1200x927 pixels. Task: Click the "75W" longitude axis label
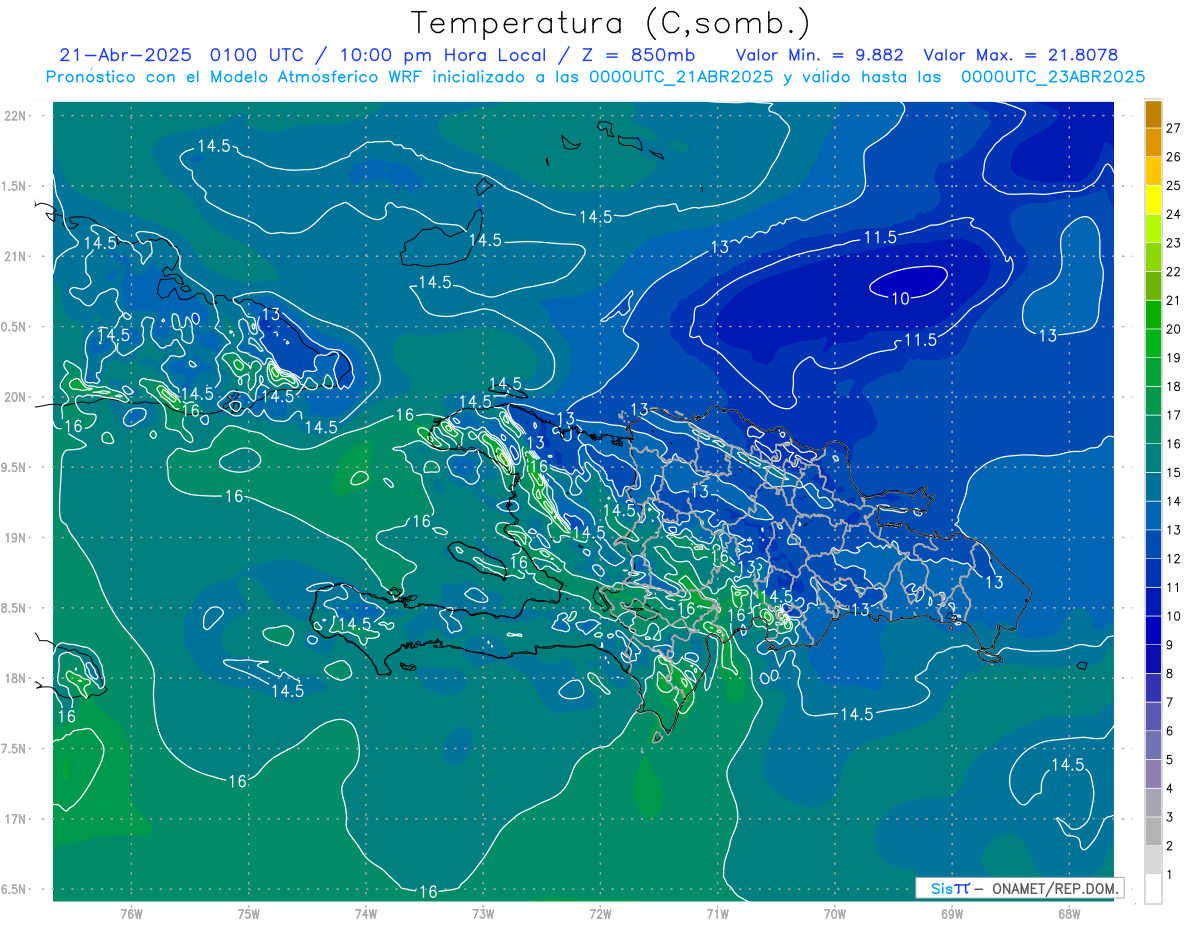(248, 912)
